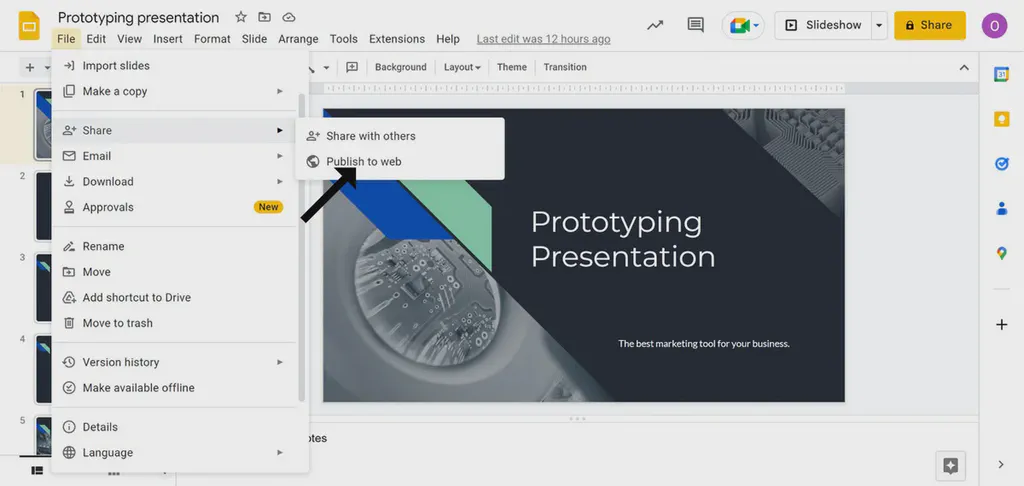Open the Last edit was 12 hours ago link

[x=543, y=39]
